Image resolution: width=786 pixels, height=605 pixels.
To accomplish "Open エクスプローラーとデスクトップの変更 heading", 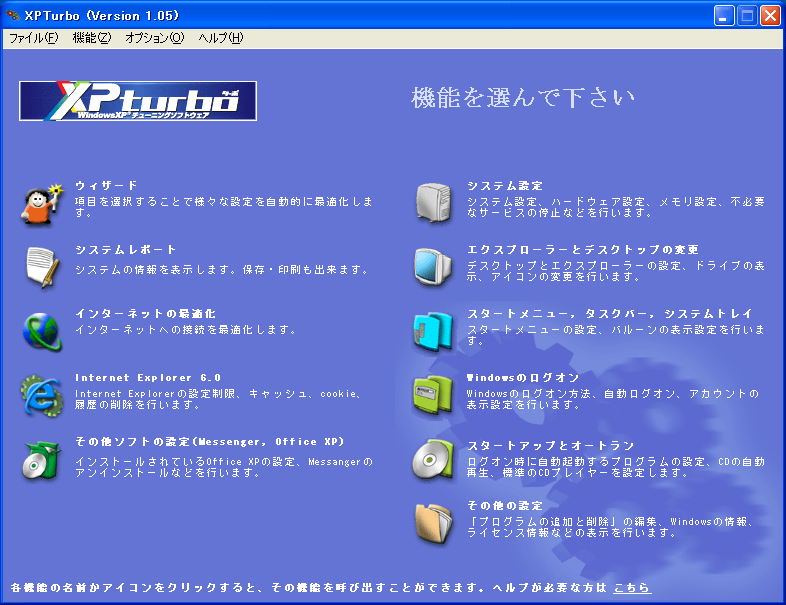I will pyautogui.click(x=583, y=250).
